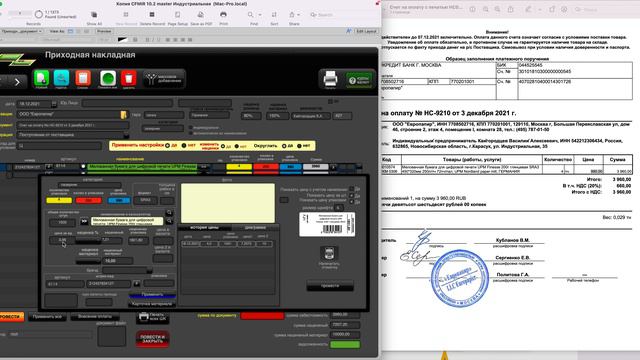
Task: Click zoom out icon in PDF window toolbar
Action: (x=485, y=9)
